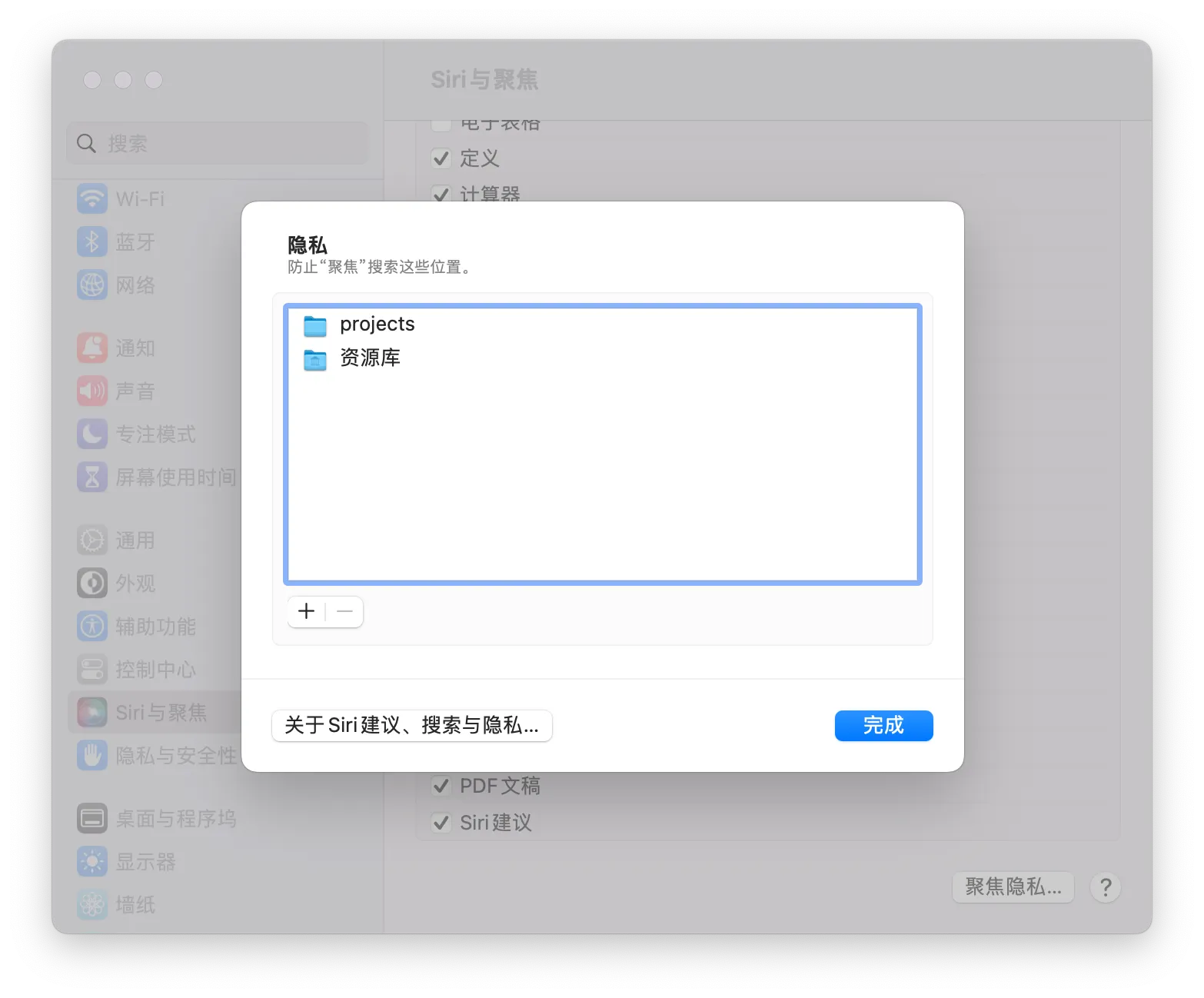Open 墙纸 settings
The image size is (1204, 998).
click(x=137, y=904)
